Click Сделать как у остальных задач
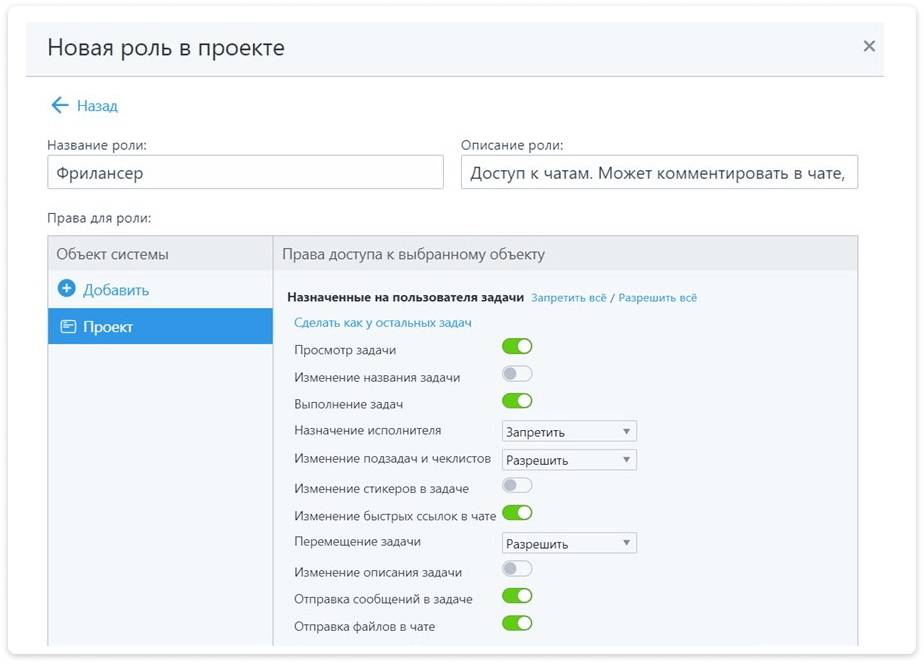Screen dimensions: 924x664 [382, 323]
